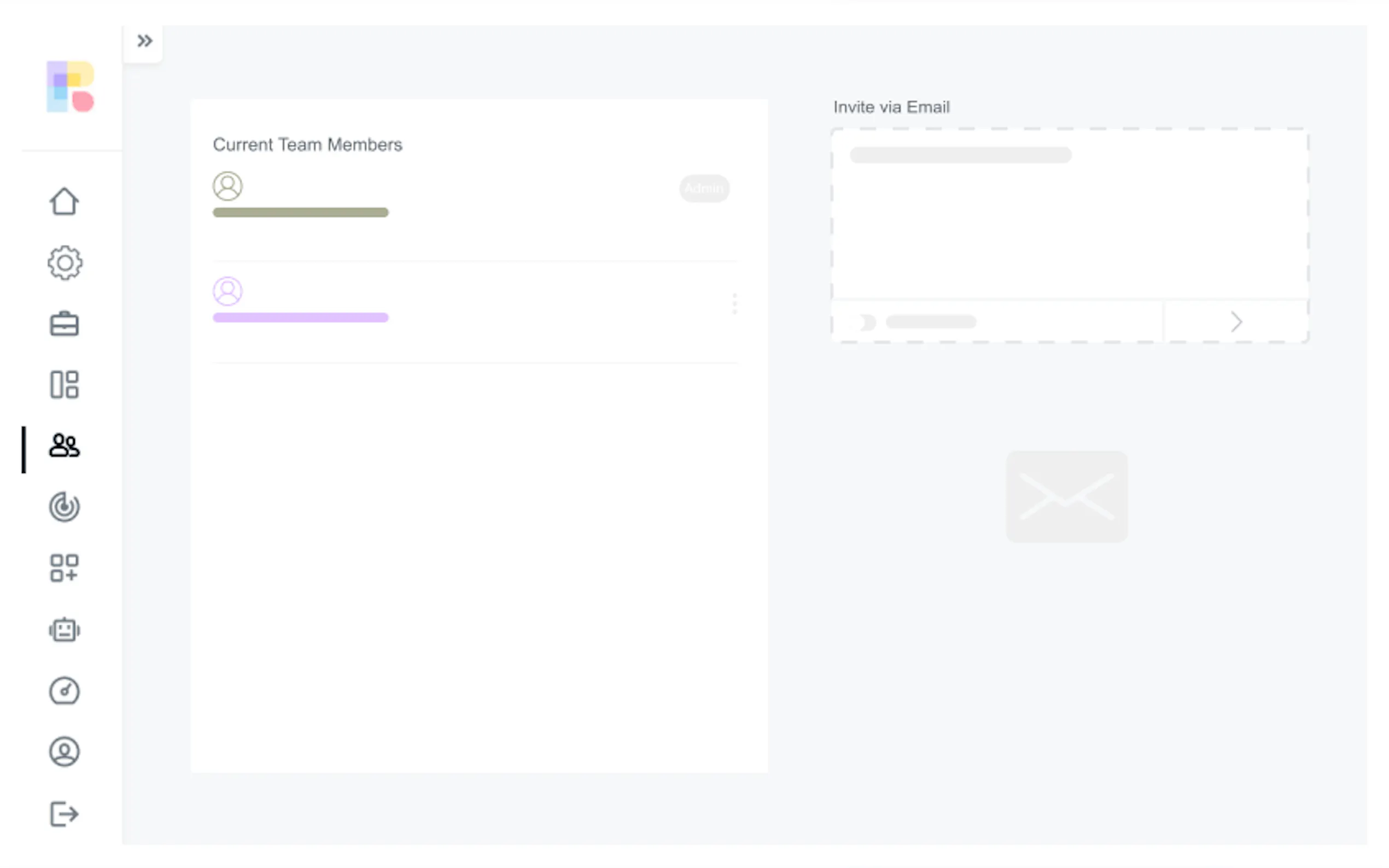1389x868 pixels.
Task: Open the briefcase section in sidebar
Action: tap(64, 324)
